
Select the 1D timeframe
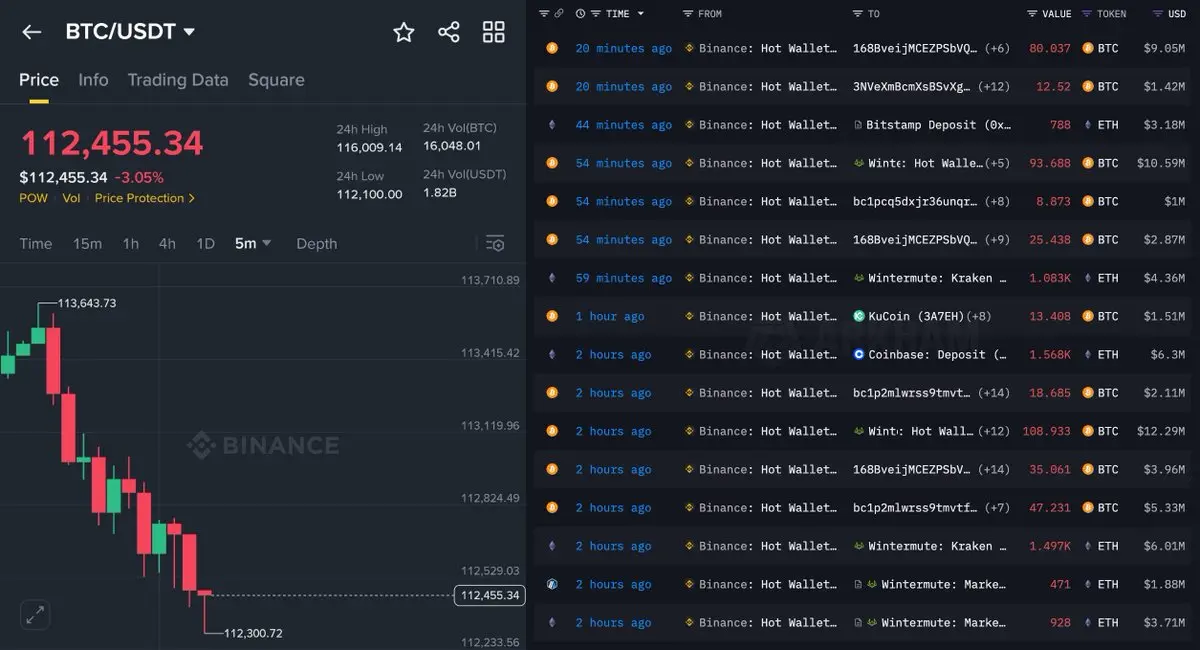click(205, 243)
